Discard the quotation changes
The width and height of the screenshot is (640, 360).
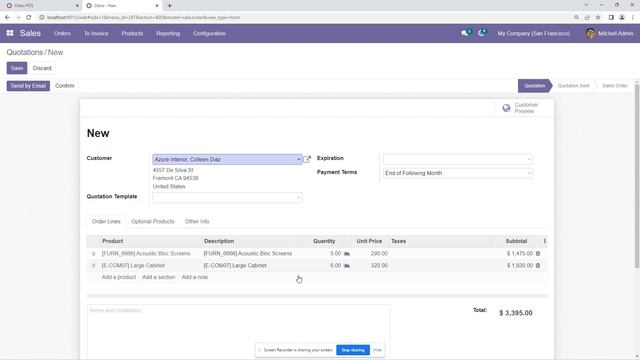(x=42, y=68)
